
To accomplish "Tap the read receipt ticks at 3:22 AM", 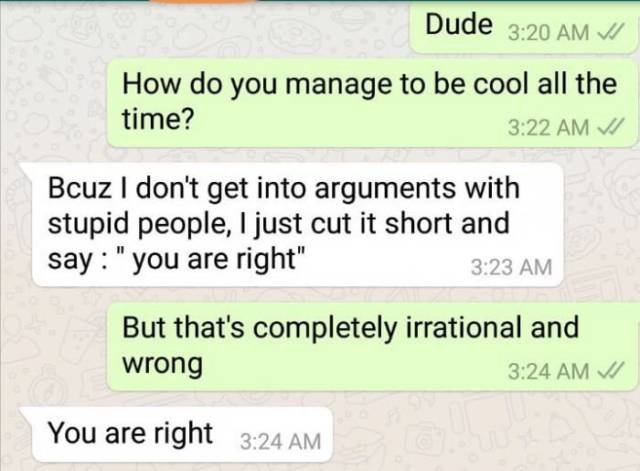I will pos(610,126).
